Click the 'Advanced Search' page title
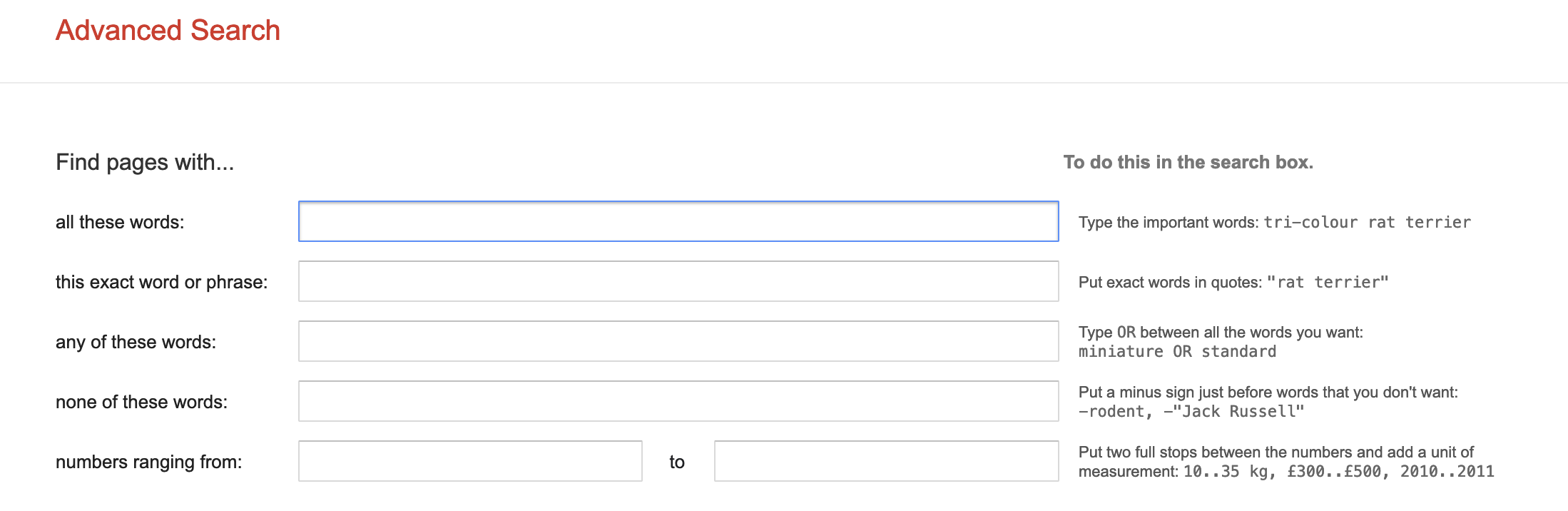The image size is (1568, 511). click(168, 31)
